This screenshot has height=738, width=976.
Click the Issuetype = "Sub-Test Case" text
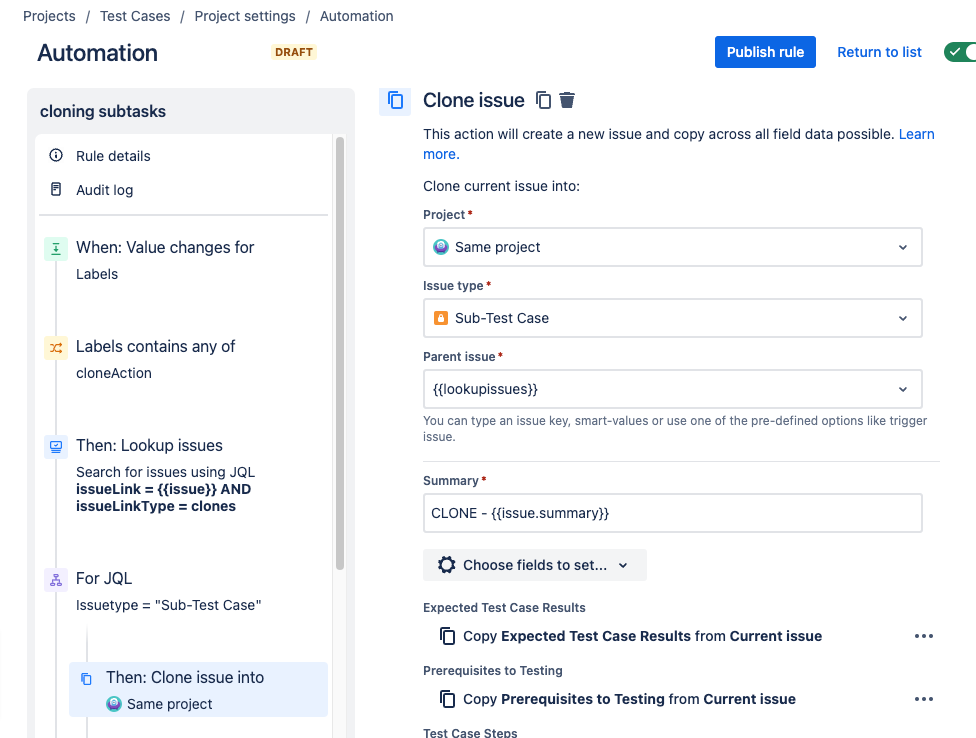169,605
